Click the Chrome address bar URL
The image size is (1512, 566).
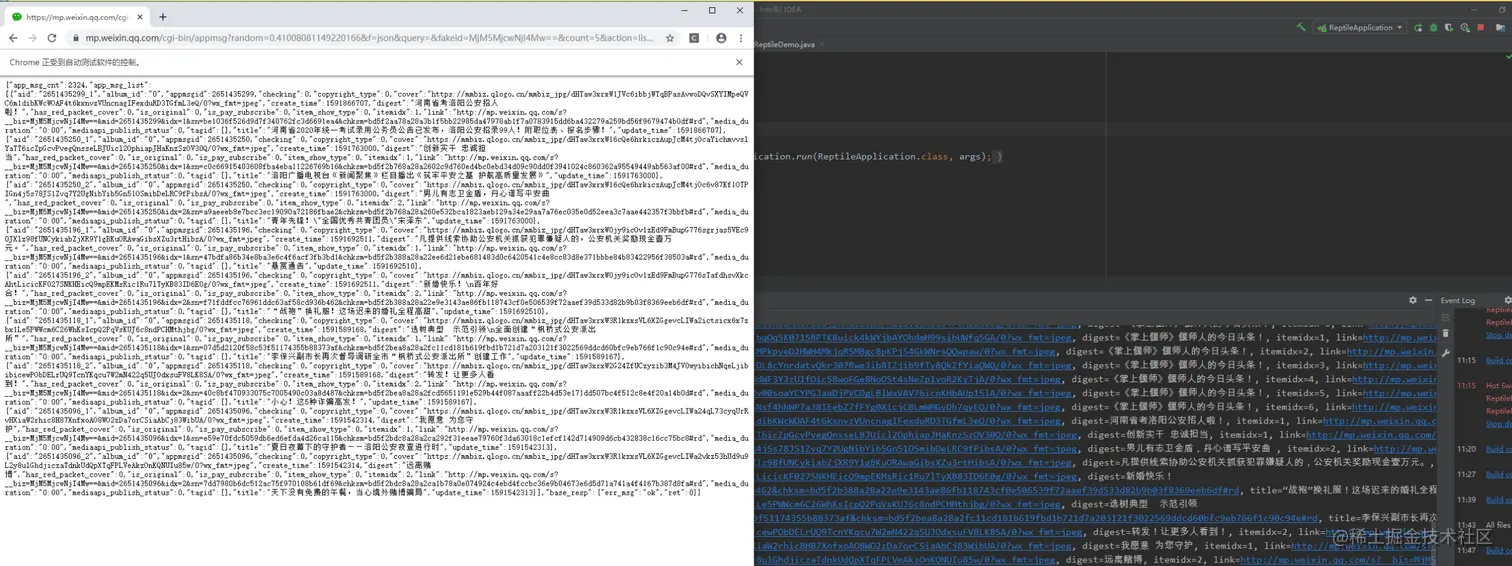coord(372,38)
